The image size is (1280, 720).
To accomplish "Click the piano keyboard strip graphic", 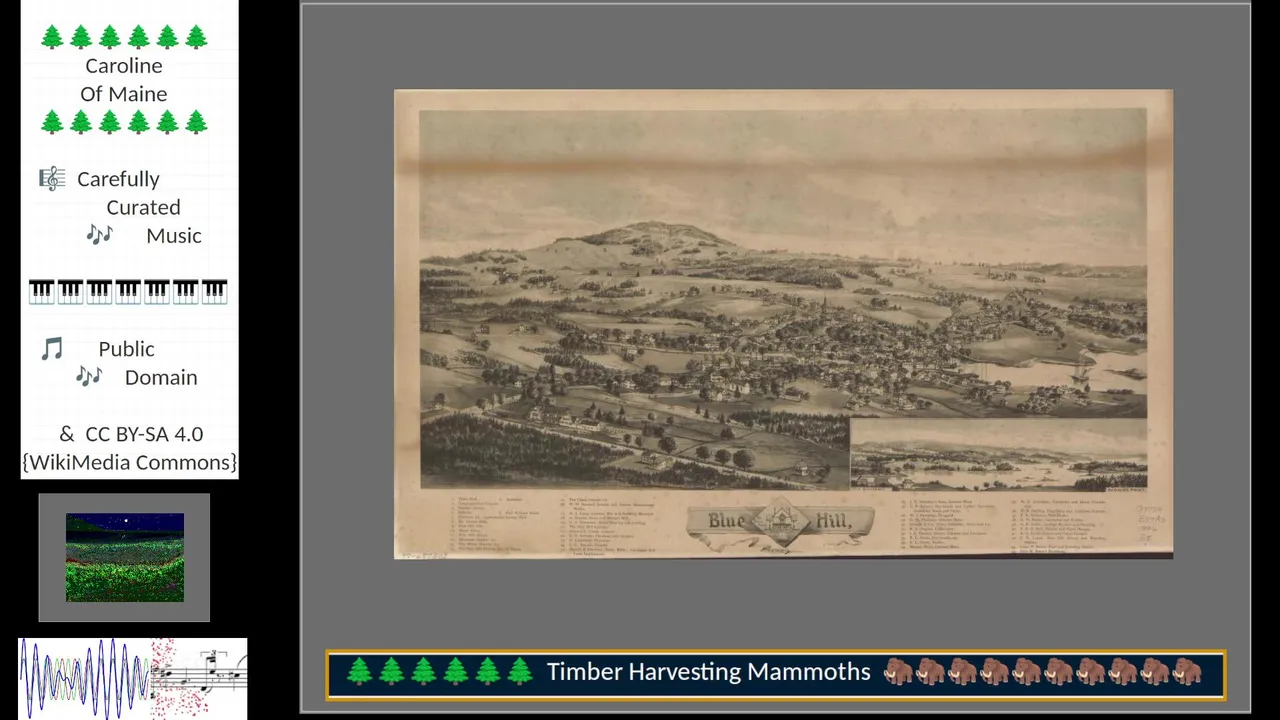I will (x=128, y=291).
